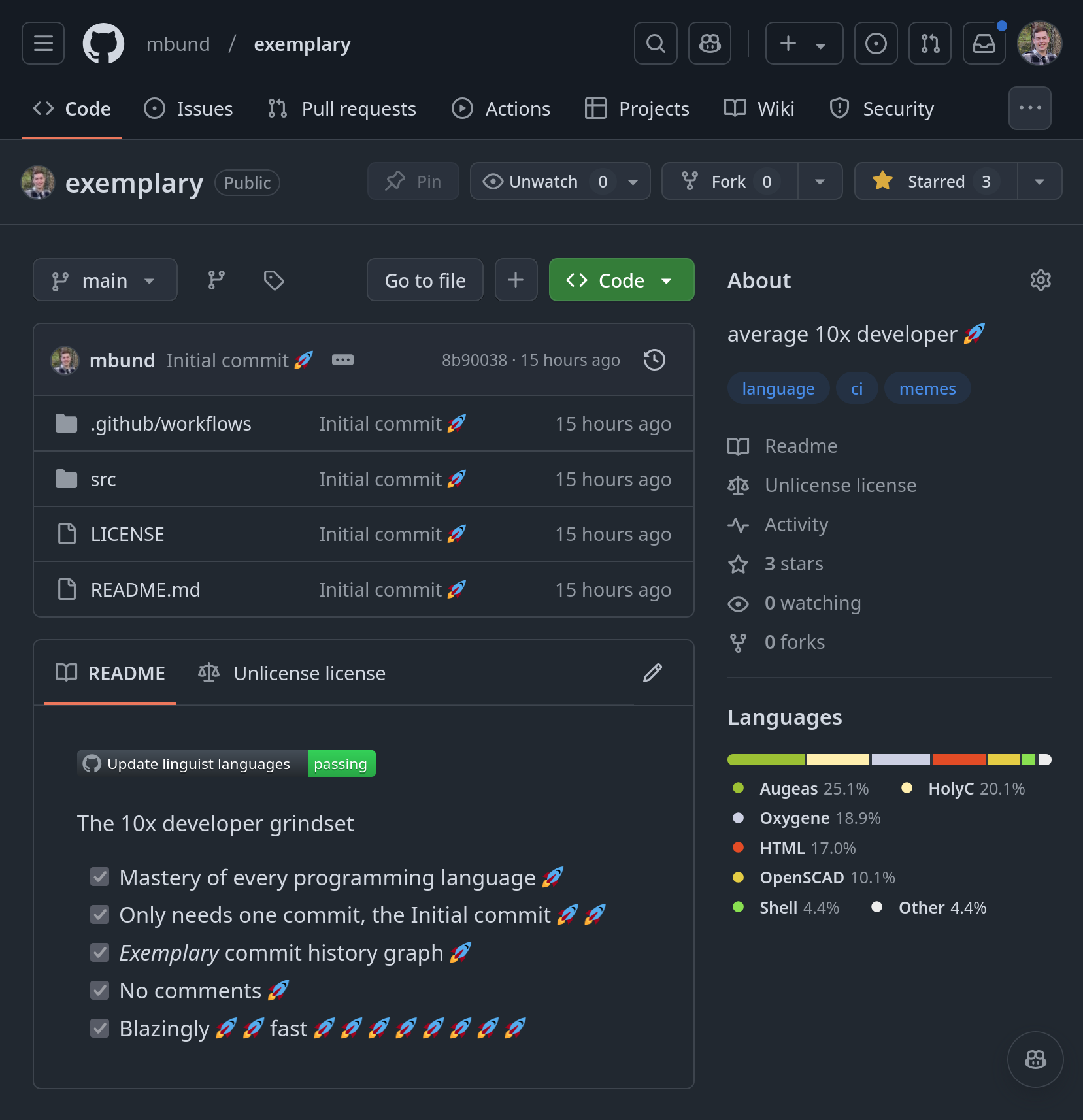Open floating Copilot button at bottom

click(1035, 1059)
